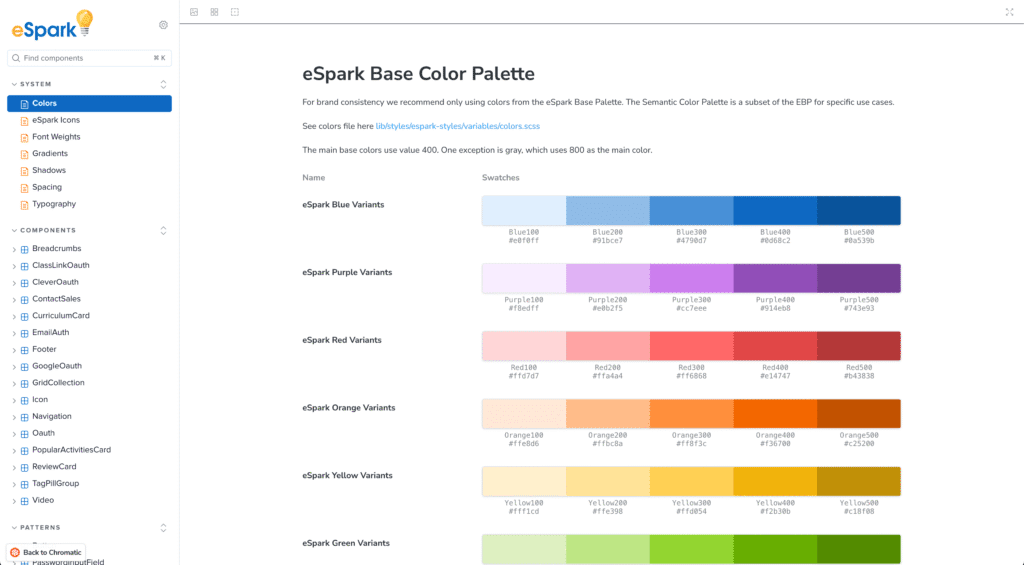Open the GoogleOauth component

click(x=57, y=366)
